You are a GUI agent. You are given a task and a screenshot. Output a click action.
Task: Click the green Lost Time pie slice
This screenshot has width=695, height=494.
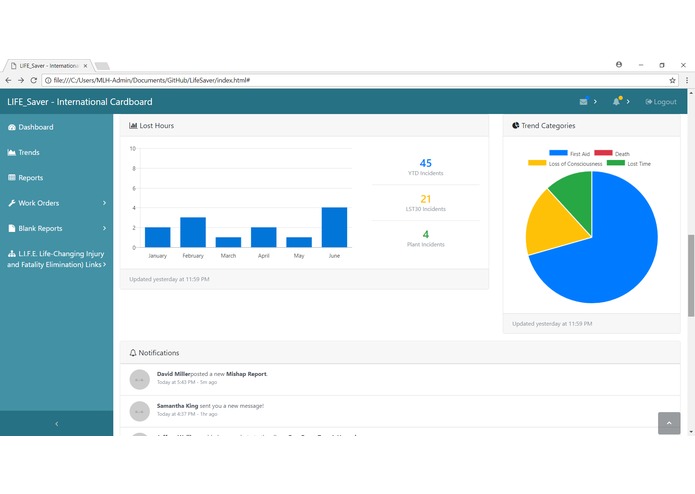pyautogui.click(x=575, y=195)
